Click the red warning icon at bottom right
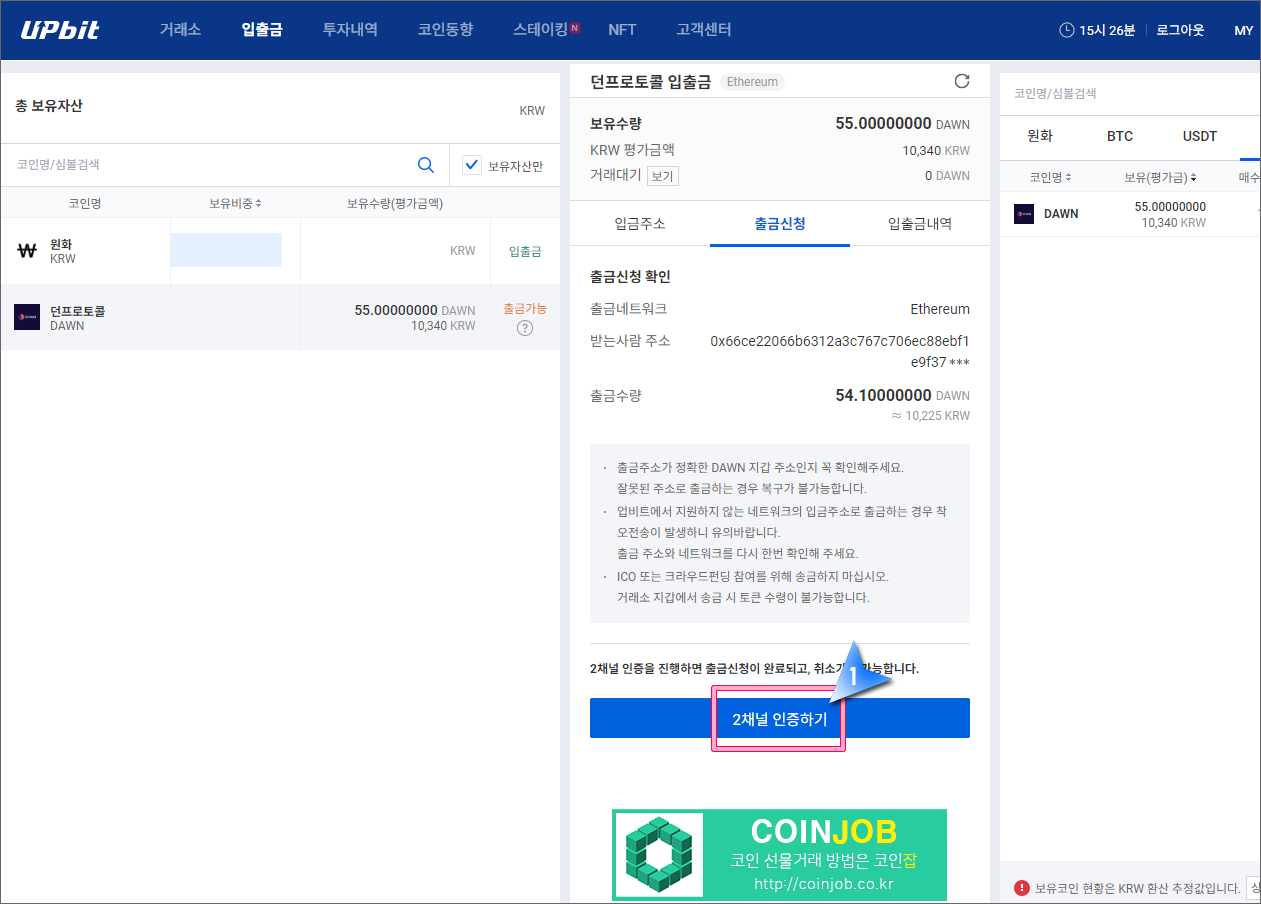The image size is (1261, 904). (x=1022, y=887)
